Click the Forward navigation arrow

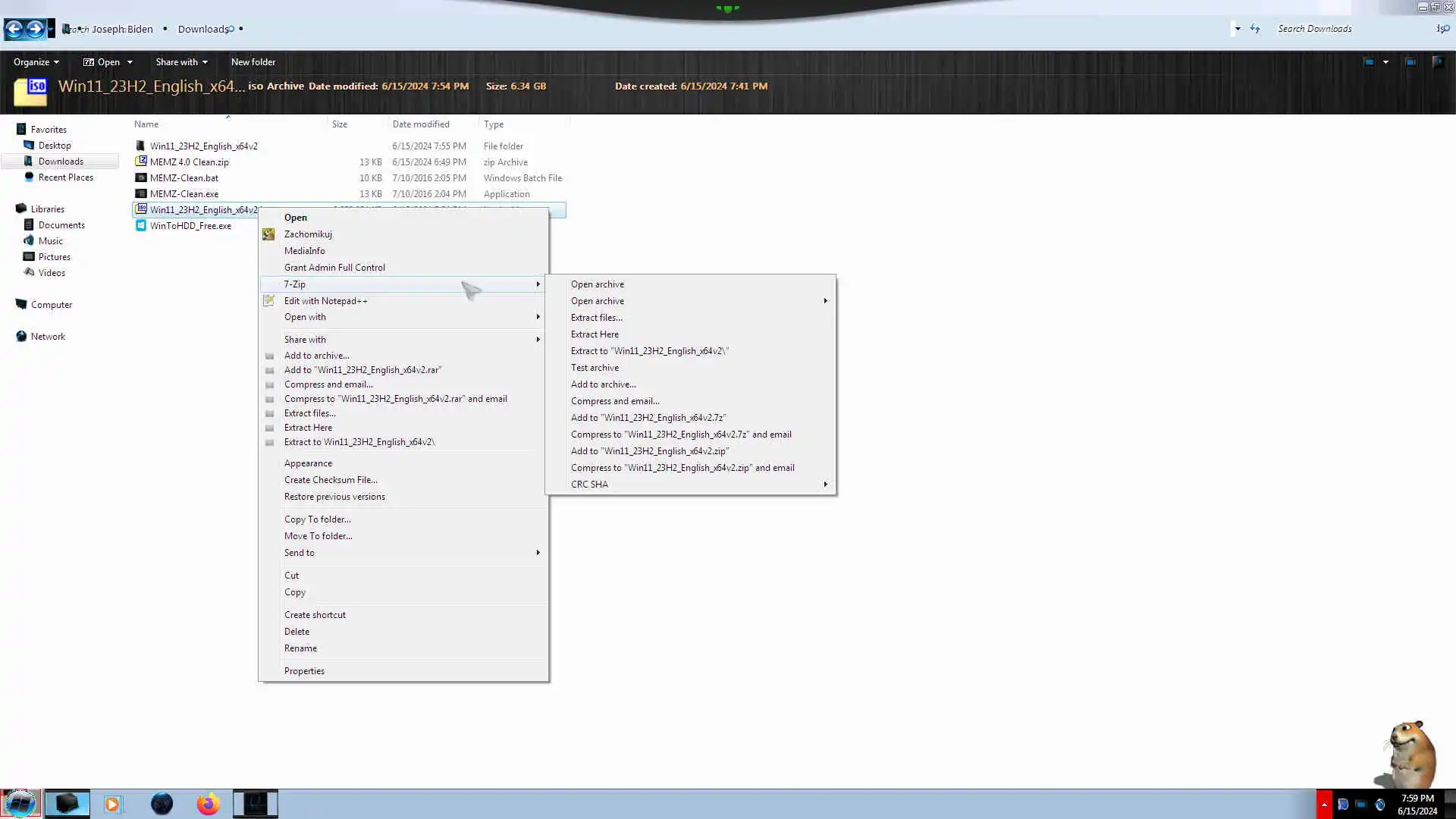pos(35,29)
